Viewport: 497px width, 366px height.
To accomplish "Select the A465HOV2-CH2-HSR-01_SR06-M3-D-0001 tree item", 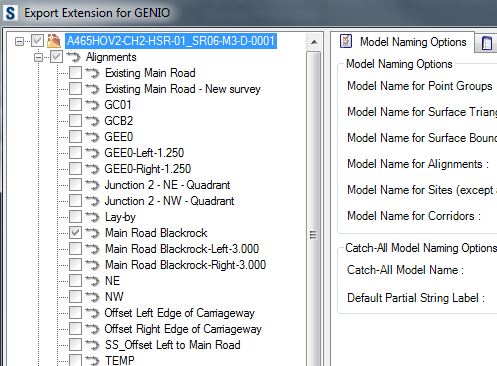I will tap(171, 41).
